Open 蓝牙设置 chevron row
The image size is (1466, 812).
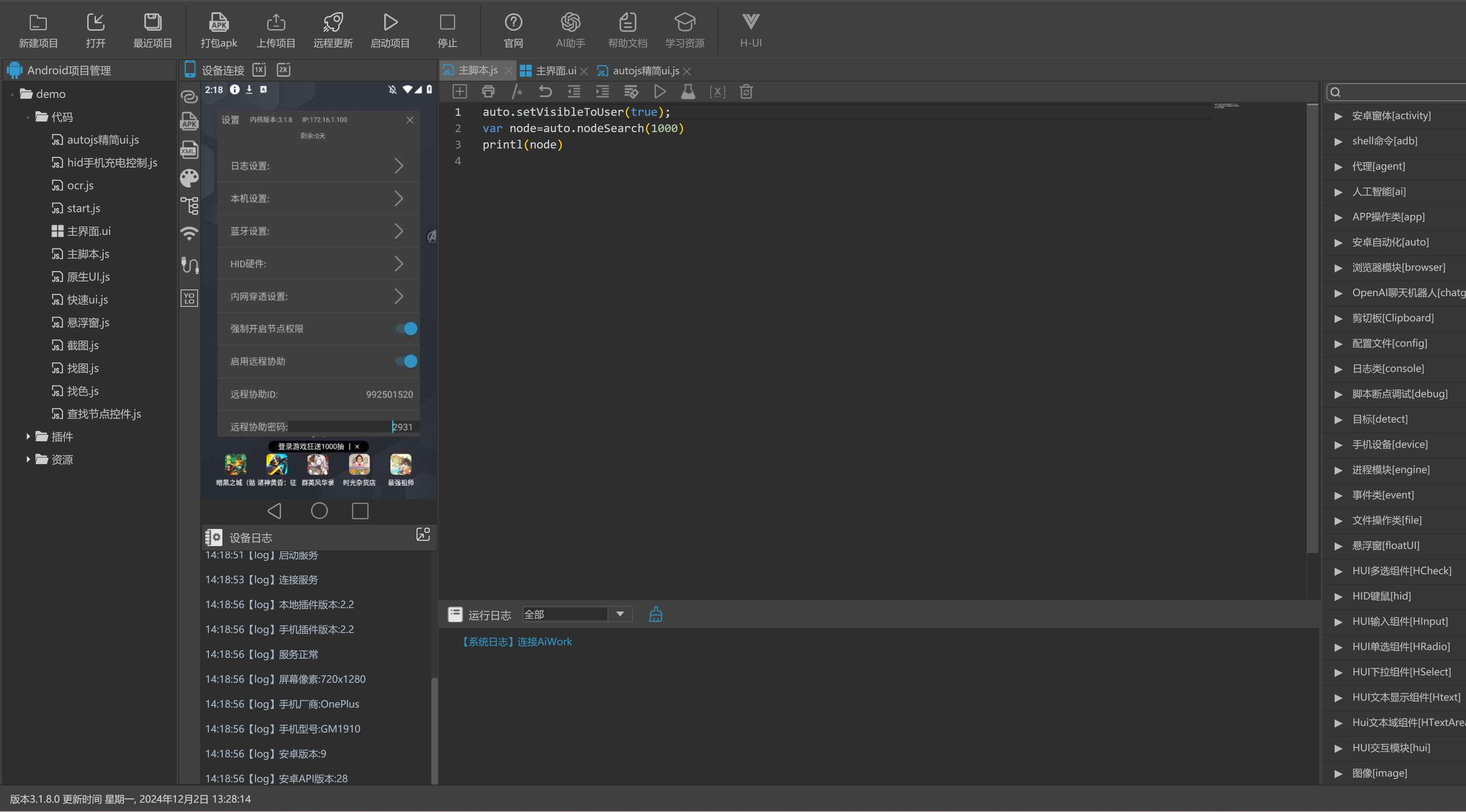point(319,231)
